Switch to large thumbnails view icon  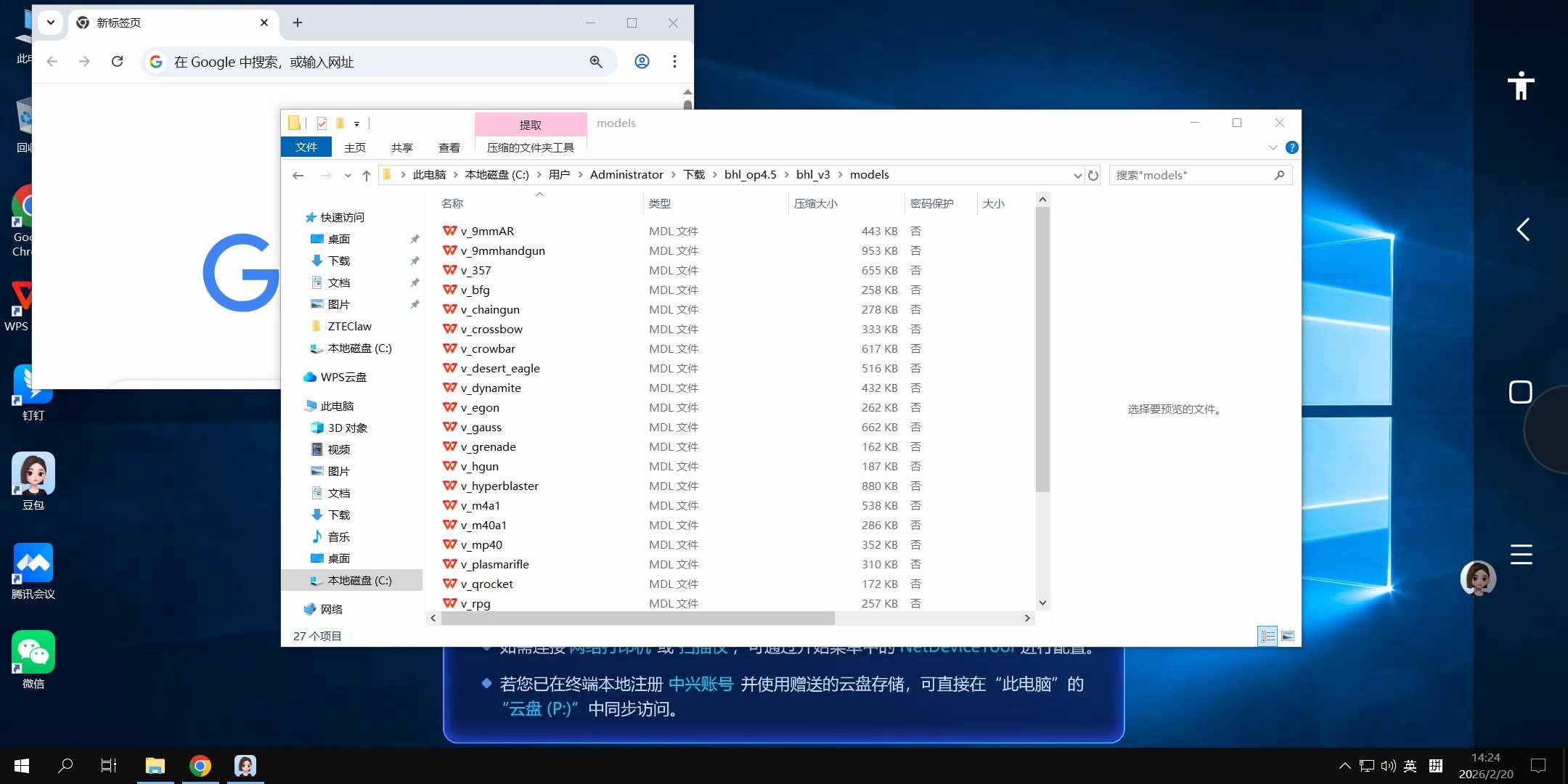(1288, 636)
